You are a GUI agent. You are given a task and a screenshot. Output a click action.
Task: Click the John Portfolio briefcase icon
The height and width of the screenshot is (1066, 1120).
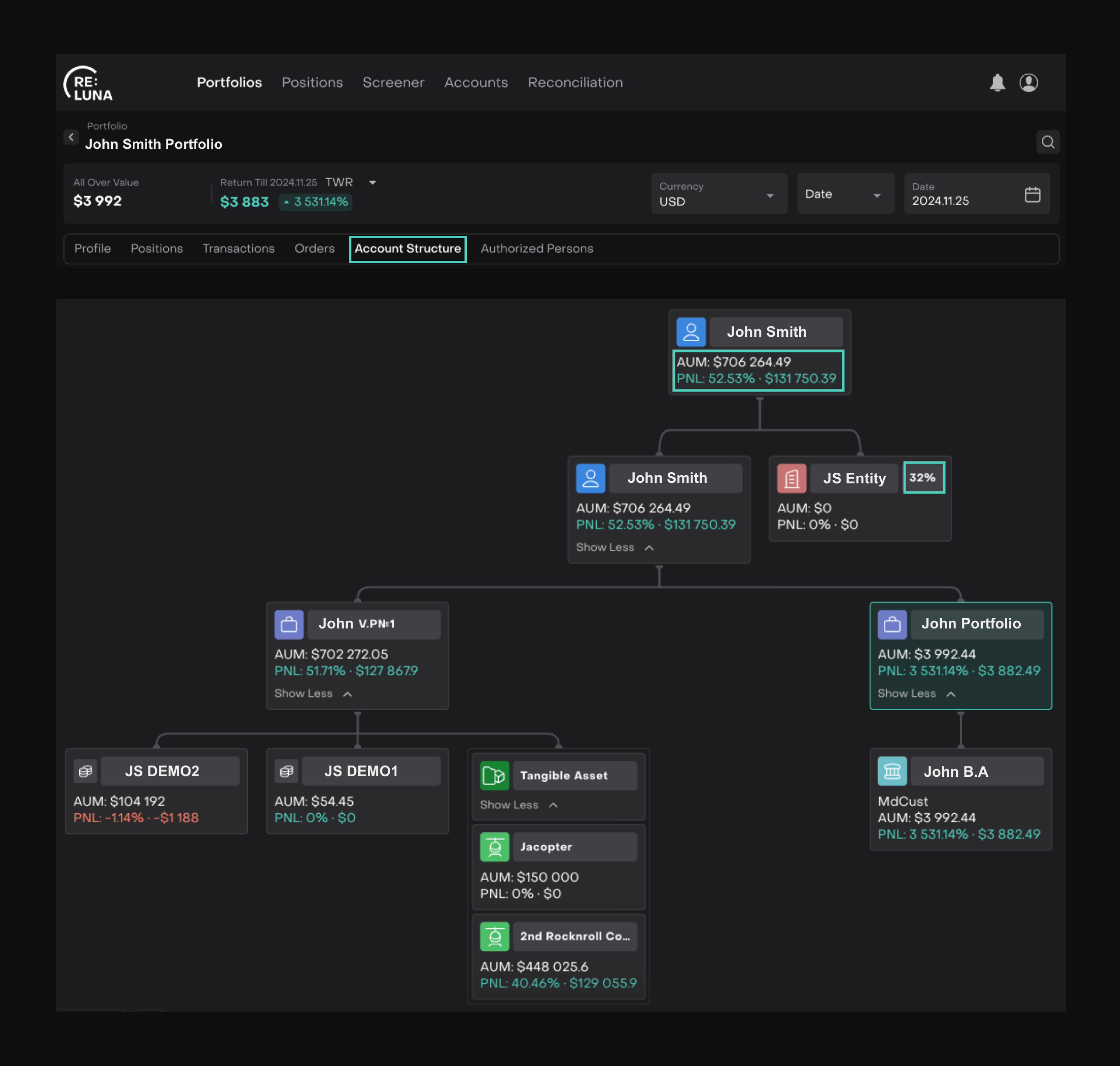[892, 624]
